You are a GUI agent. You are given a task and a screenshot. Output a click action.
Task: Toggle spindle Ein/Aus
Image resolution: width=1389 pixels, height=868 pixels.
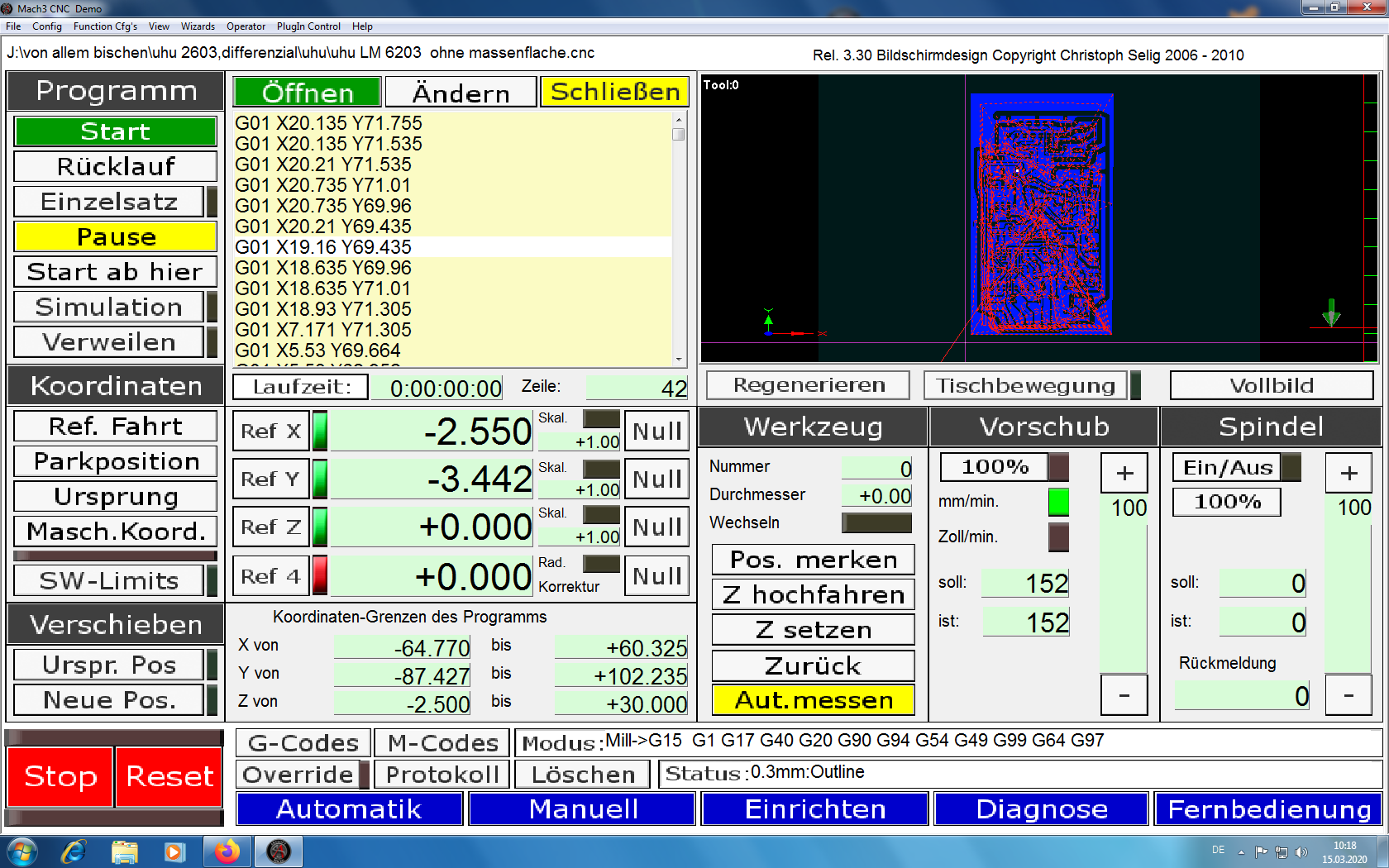coord(1228,467)
